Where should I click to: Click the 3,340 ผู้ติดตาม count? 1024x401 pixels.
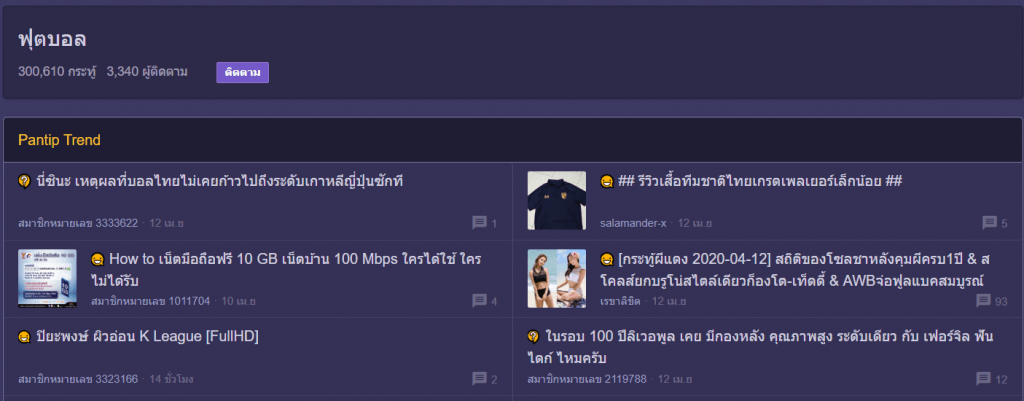(x=147, y=72)
